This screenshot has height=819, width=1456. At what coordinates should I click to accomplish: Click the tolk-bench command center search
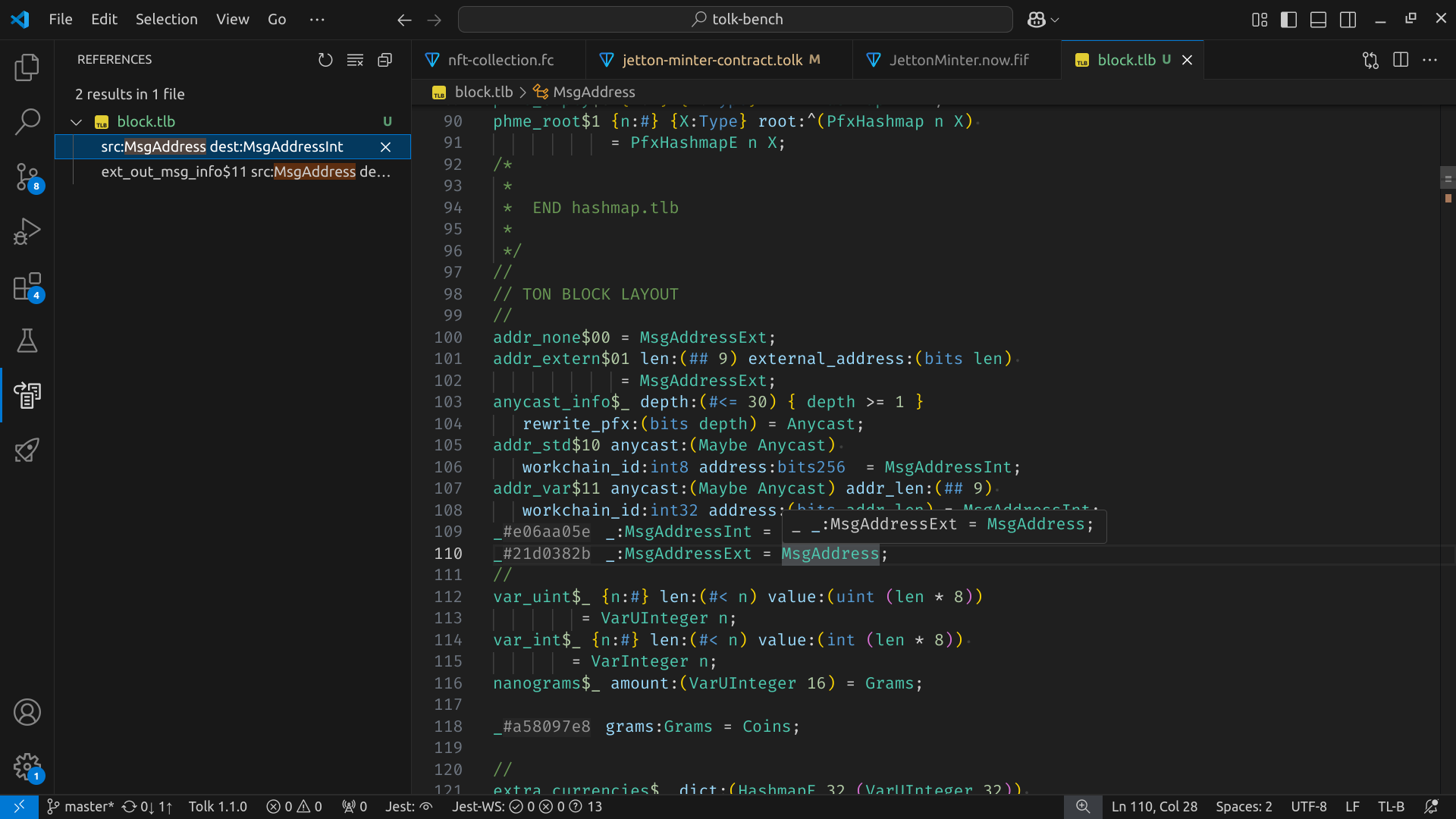[736, 20]
